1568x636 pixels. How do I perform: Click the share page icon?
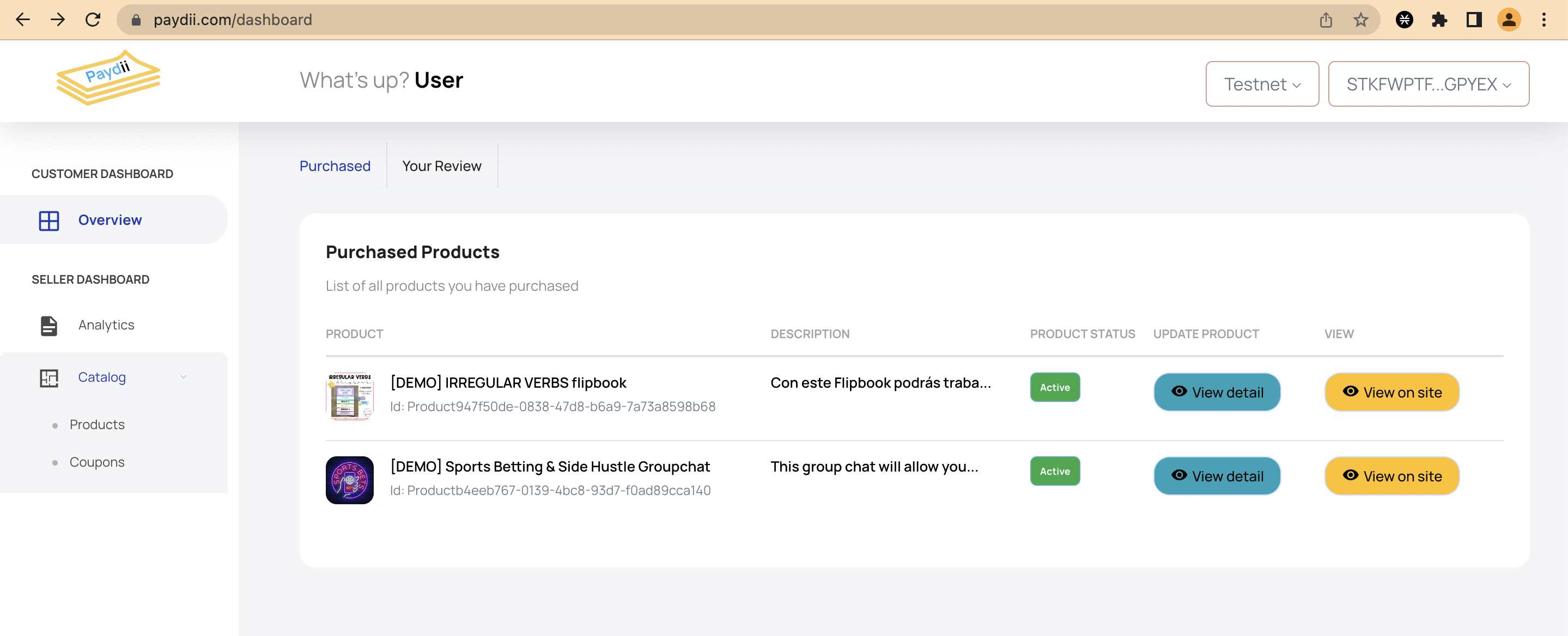pos(1326,20)
